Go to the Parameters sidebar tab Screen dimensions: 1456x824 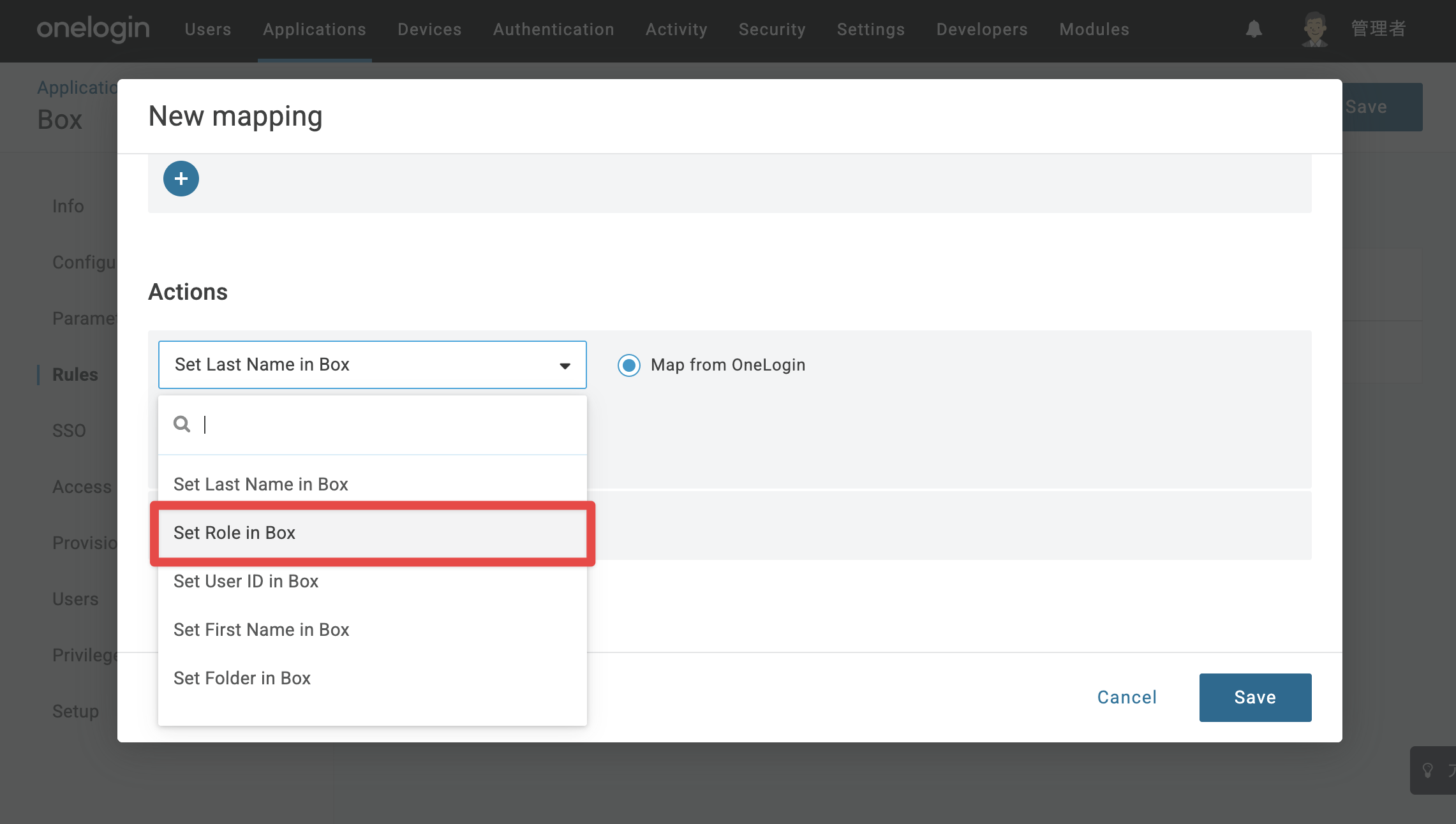tap(85, 318)
